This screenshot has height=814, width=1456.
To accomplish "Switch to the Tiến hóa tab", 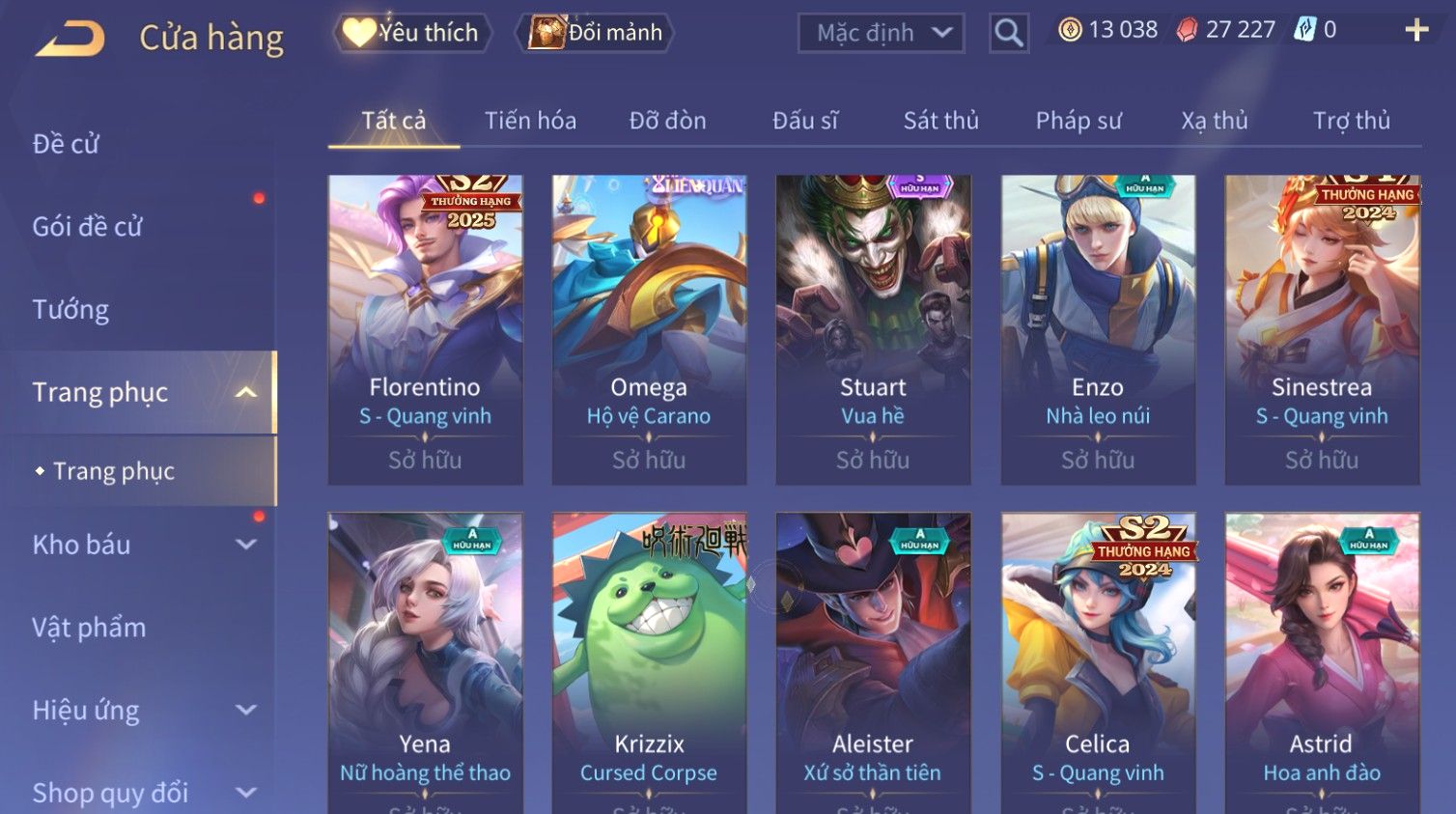I will point(530,121).
